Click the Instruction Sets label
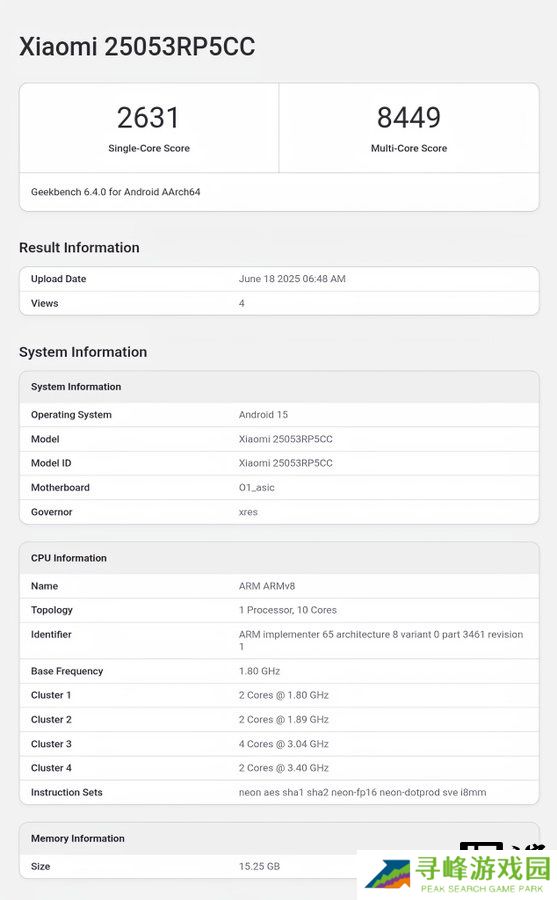Viewport: 557px width, 900px height. 67,793
